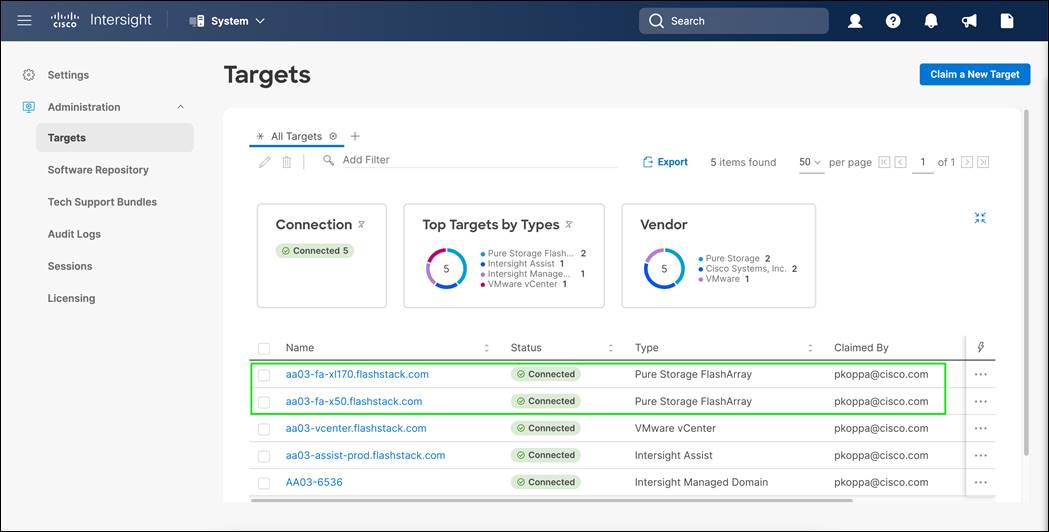
Task: Open the System service dropdown
Action: click(227, 21)
